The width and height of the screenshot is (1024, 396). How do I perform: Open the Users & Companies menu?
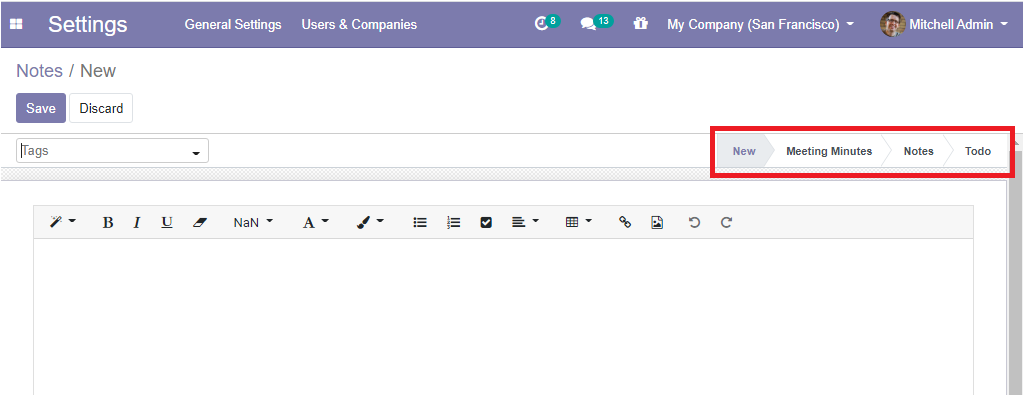(359, 24)
